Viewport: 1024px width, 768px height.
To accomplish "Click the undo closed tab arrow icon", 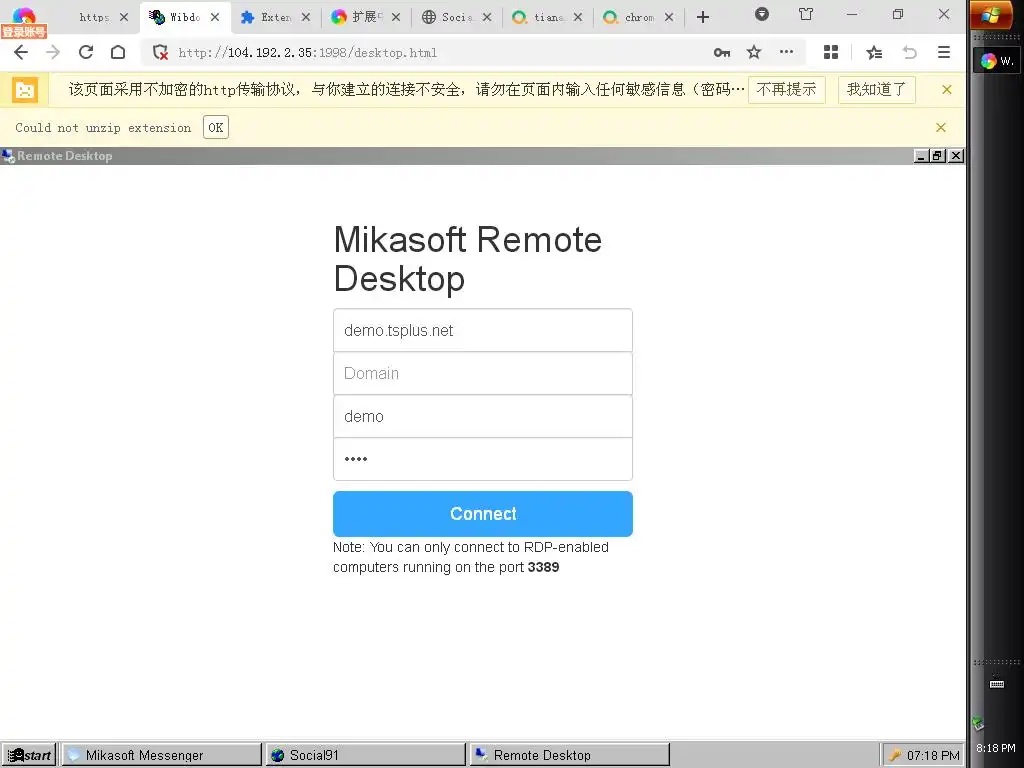I will [x=910, y=52].
